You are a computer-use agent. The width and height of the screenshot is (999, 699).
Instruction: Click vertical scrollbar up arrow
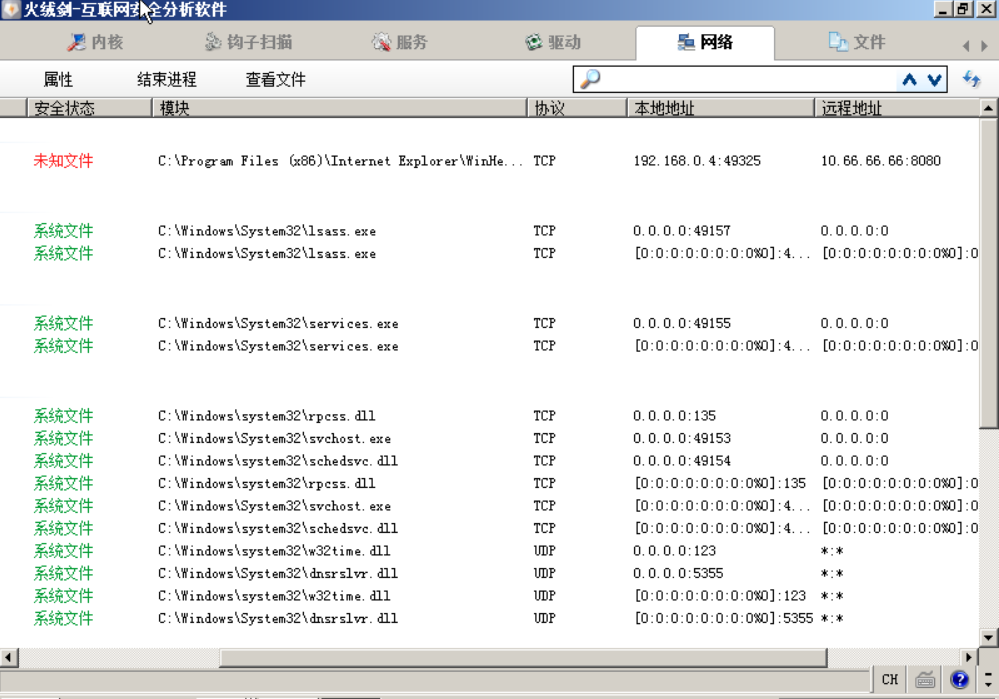(988, 108)
